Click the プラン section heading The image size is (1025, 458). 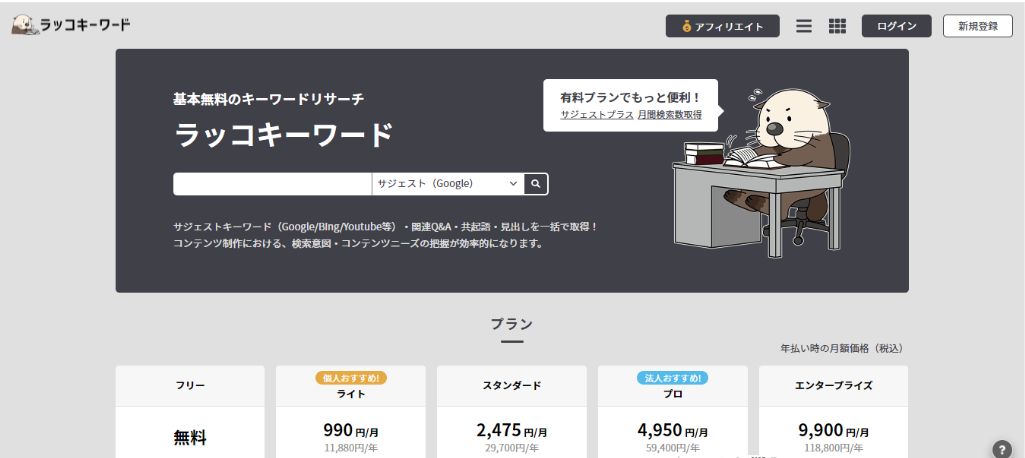(512, 324)
